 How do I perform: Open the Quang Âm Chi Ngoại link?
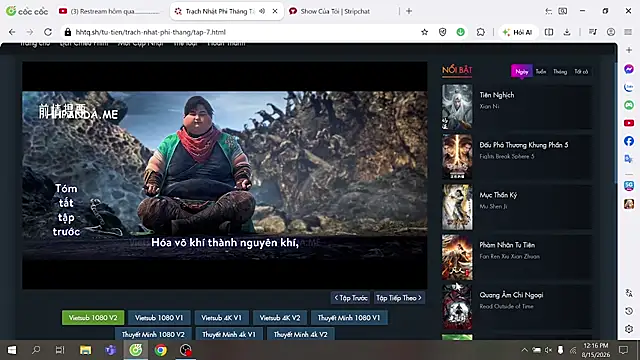(x=511, y=295)
